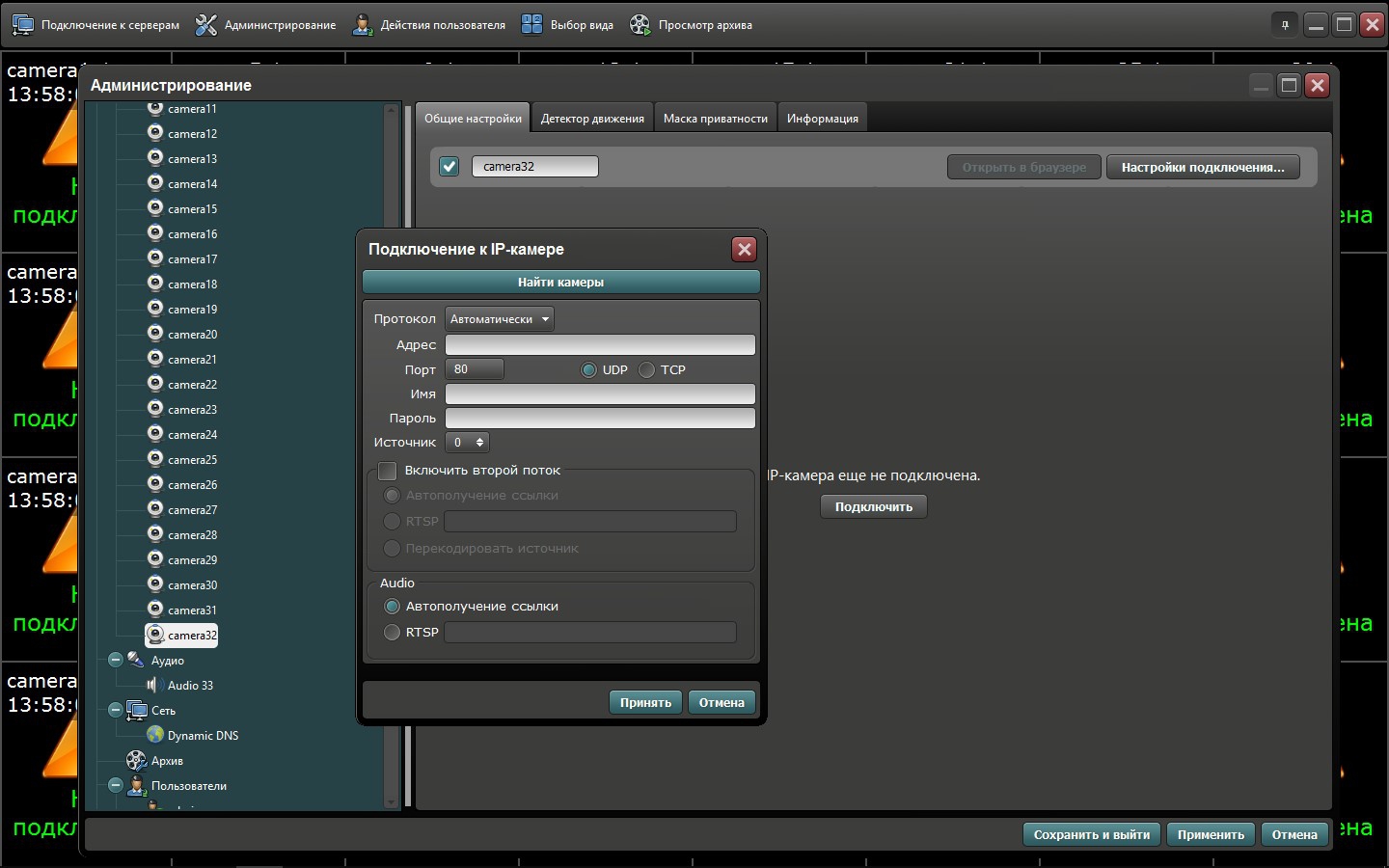
Task: Select the Audio RTSP radio button
Action: (392, 633)
